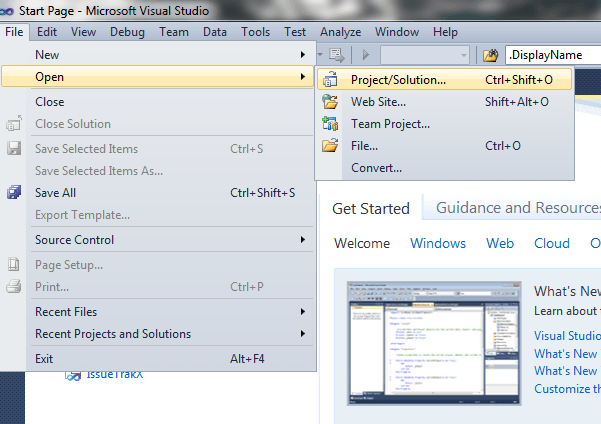Choose Convert... from the Open submenu
Image resolution: width=601 pixels, height=424 pixels.
[x=376, y=168]
